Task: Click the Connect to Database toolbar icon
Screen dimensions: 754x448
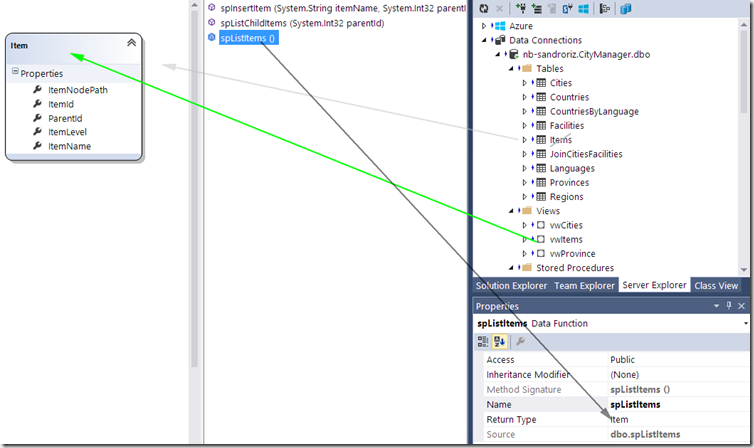Action: 523,8
